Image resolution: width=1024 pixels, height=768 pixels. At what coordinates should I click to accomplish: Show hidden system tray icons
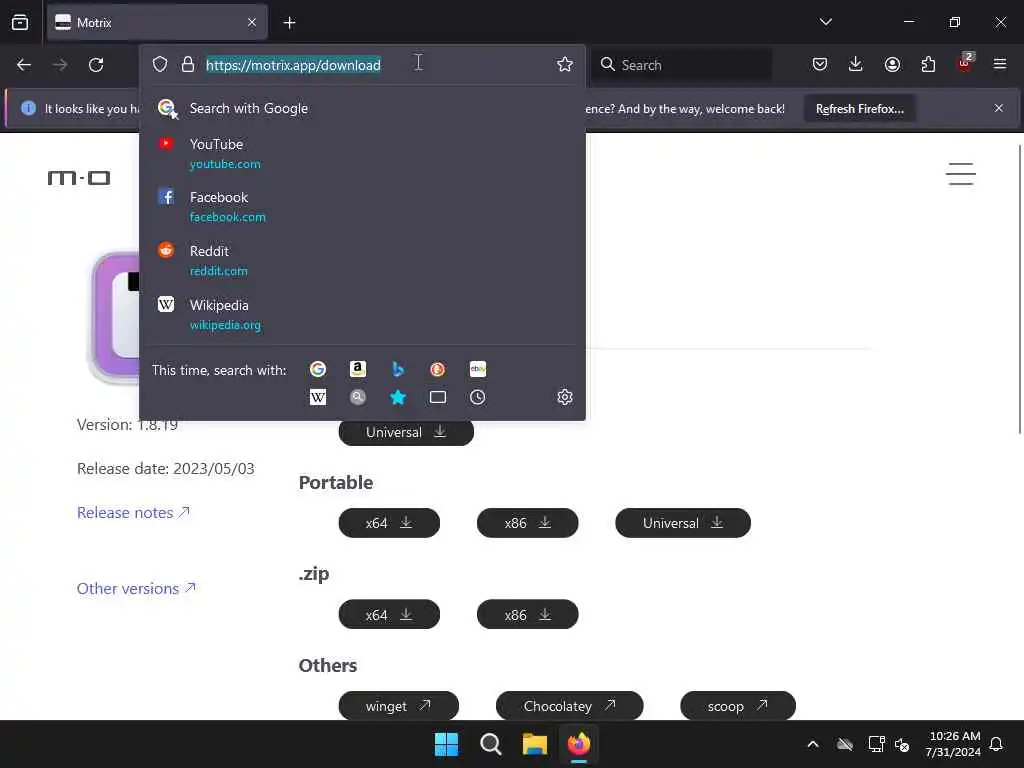click(813, 744)
